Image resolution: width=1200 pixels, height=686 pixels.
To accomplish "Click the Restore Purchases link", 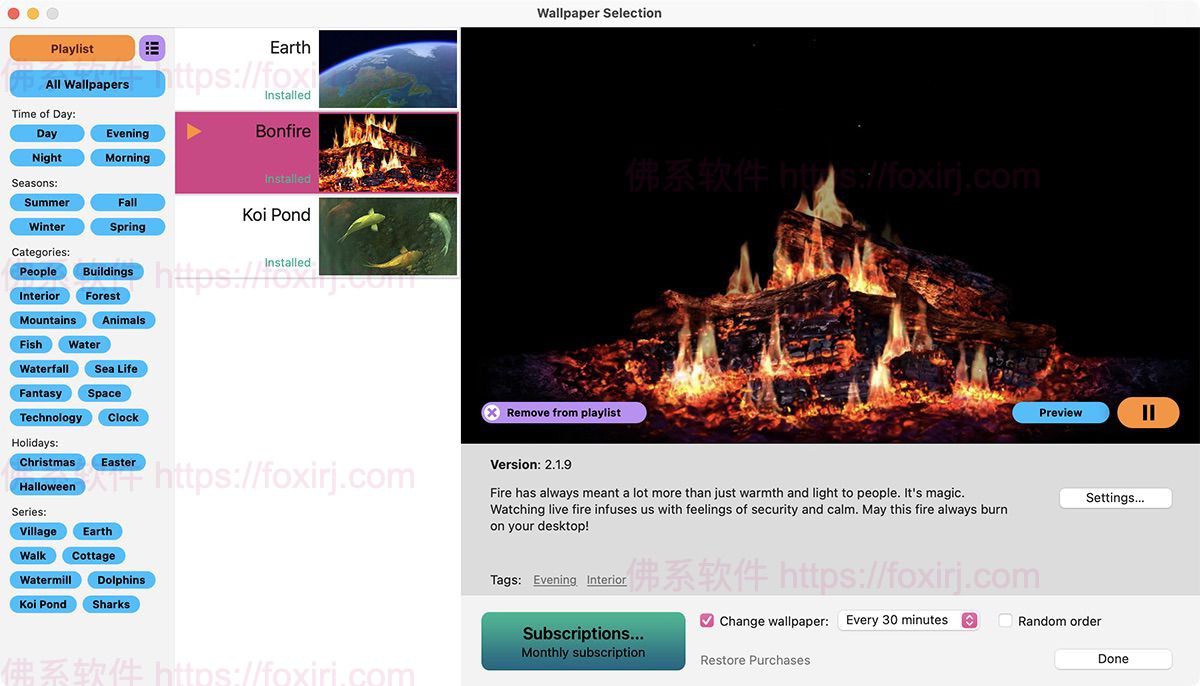I will 755,660.
